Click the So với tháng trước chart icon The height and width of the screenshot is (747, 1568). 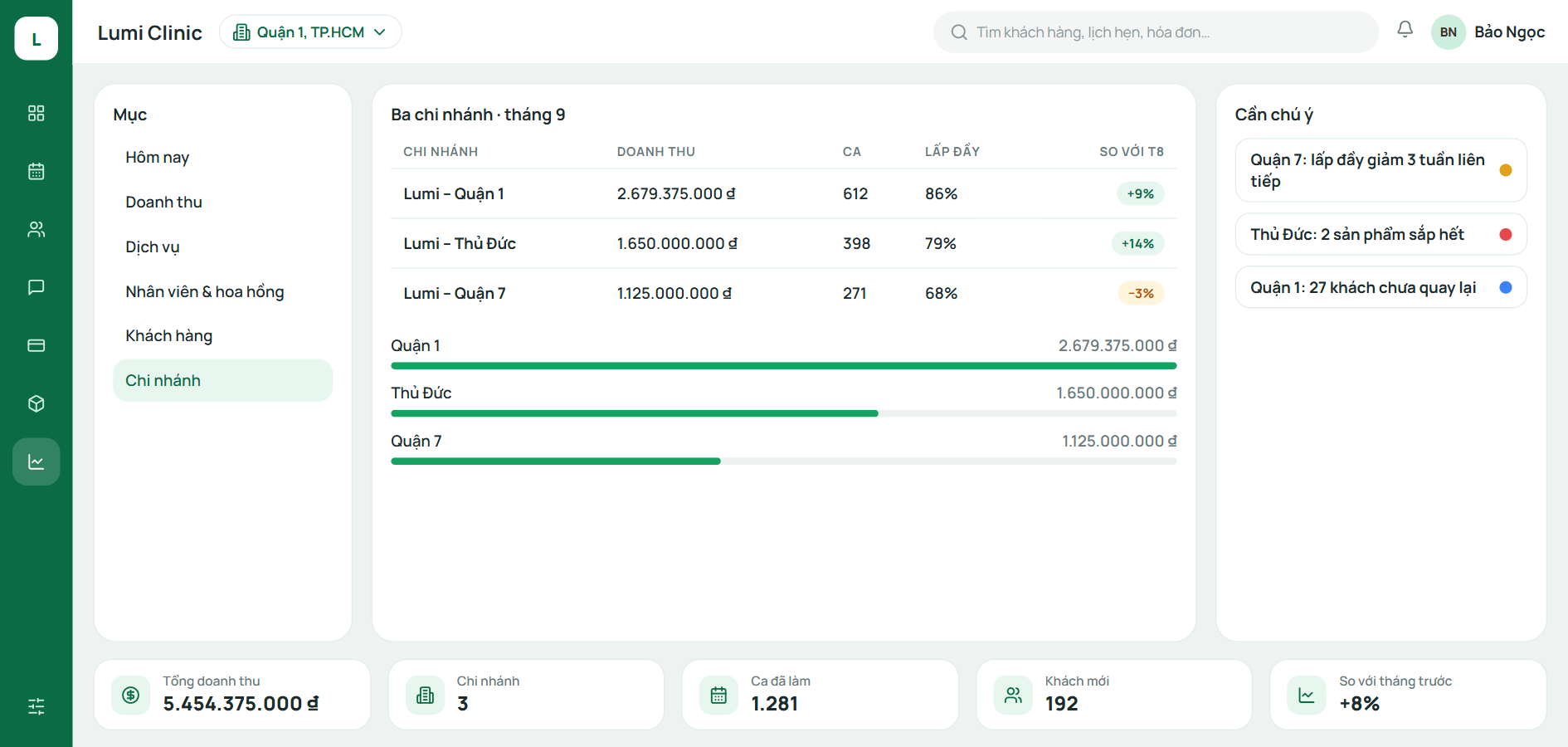coord(1307,695)
